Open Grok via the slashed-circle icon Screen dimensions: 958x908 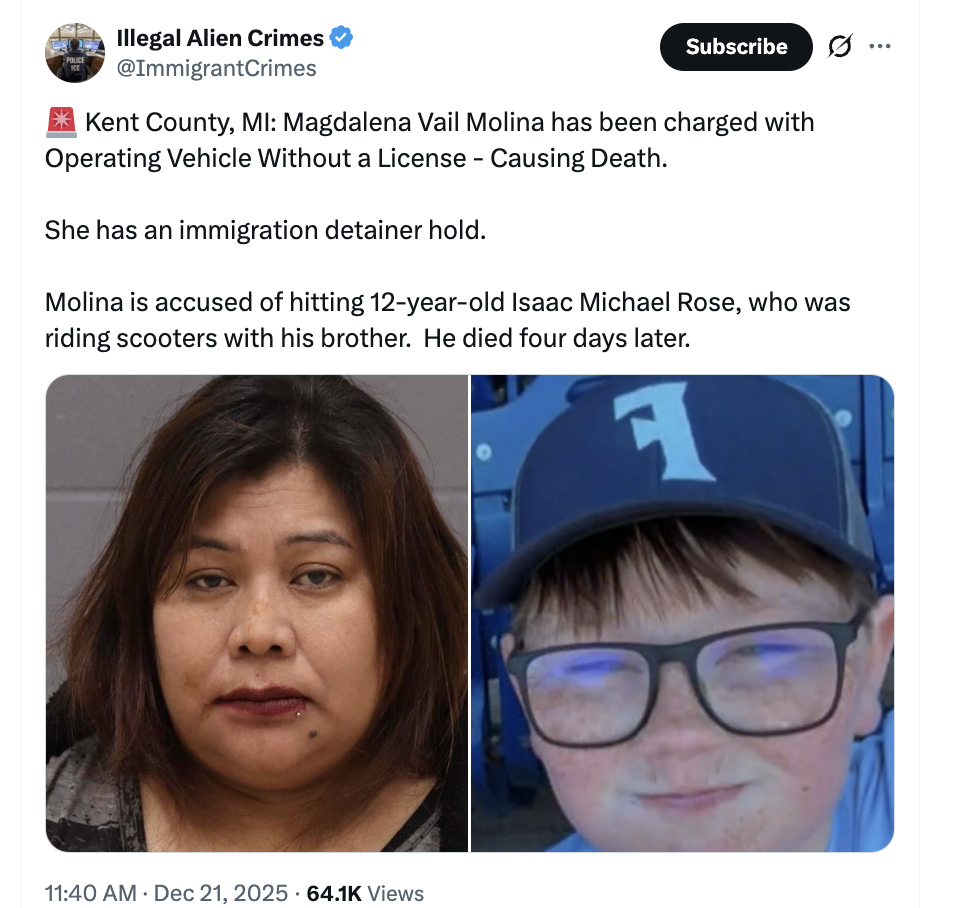839,46
